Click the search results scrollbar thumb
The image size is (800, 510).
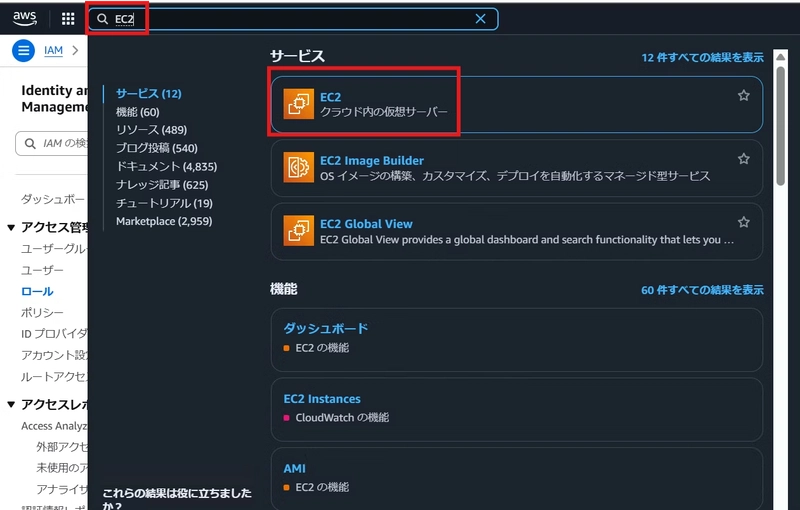(x=781, y=126)
